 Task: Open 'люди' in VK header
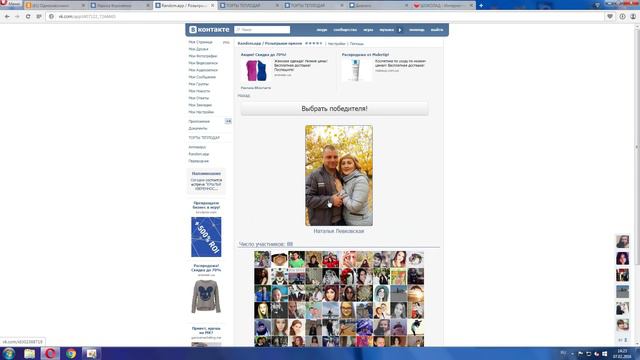click(x=322, y=30)
